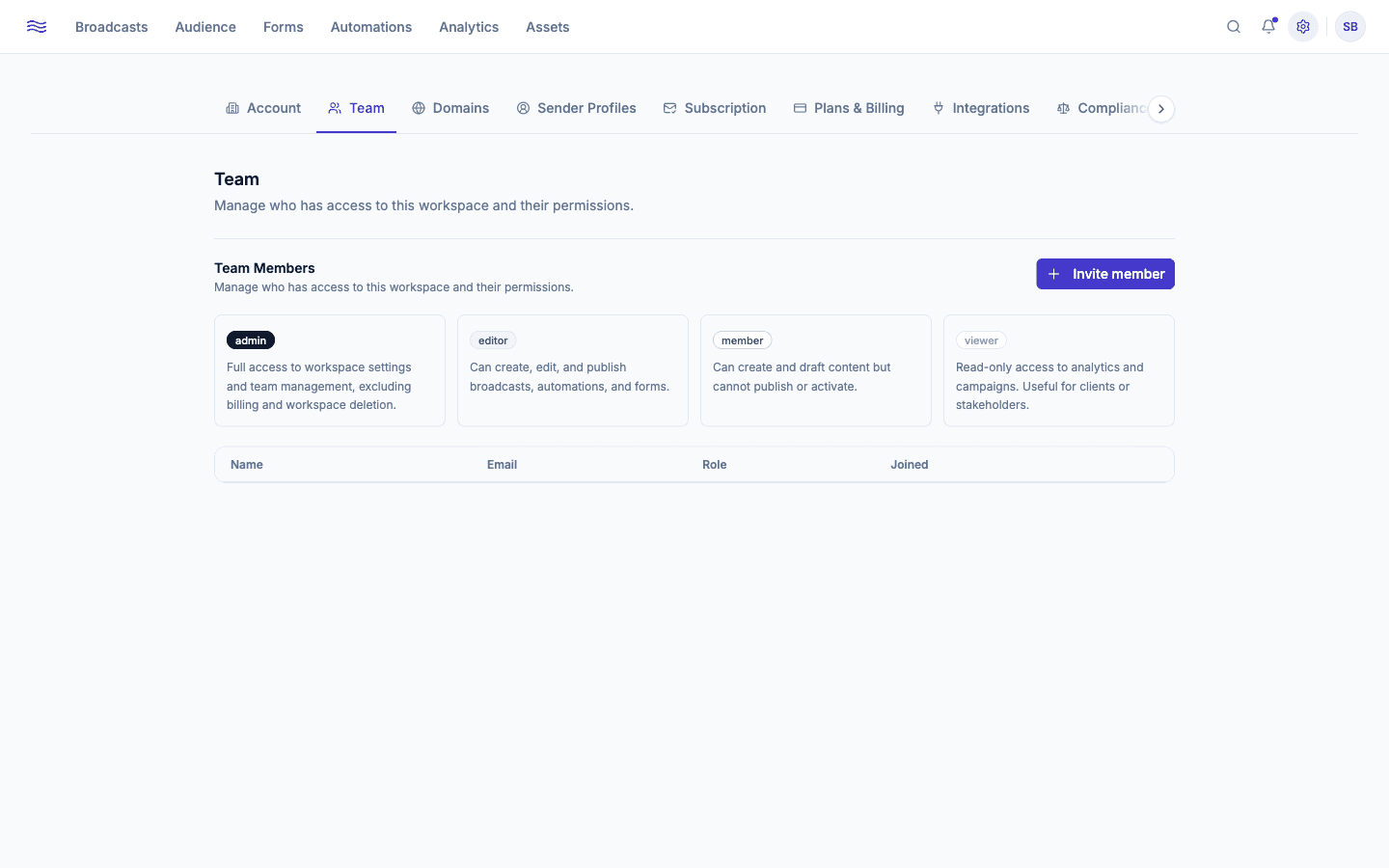Viewport: 1389px width, 868px height.
Task: Click the Joined column header
Action: [910, 465]
